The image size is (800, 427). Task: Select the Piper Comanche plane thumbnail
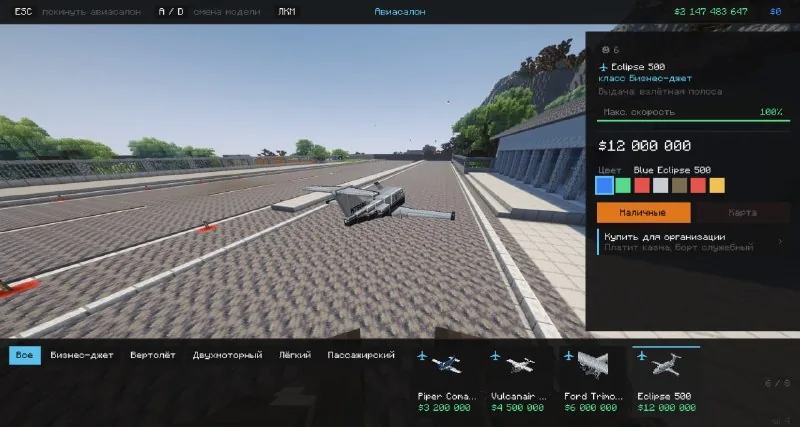coord(446,364)
